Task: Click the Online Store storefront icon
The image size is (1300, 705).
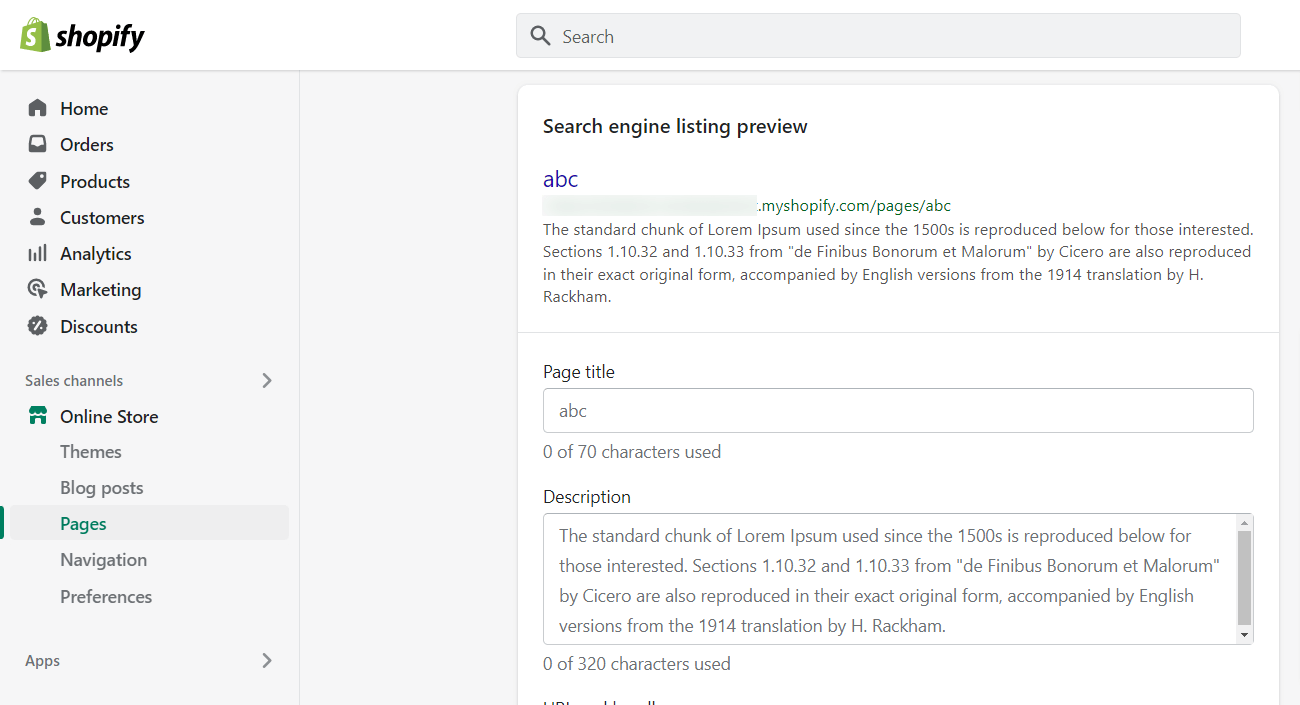Action: (37, 416)
